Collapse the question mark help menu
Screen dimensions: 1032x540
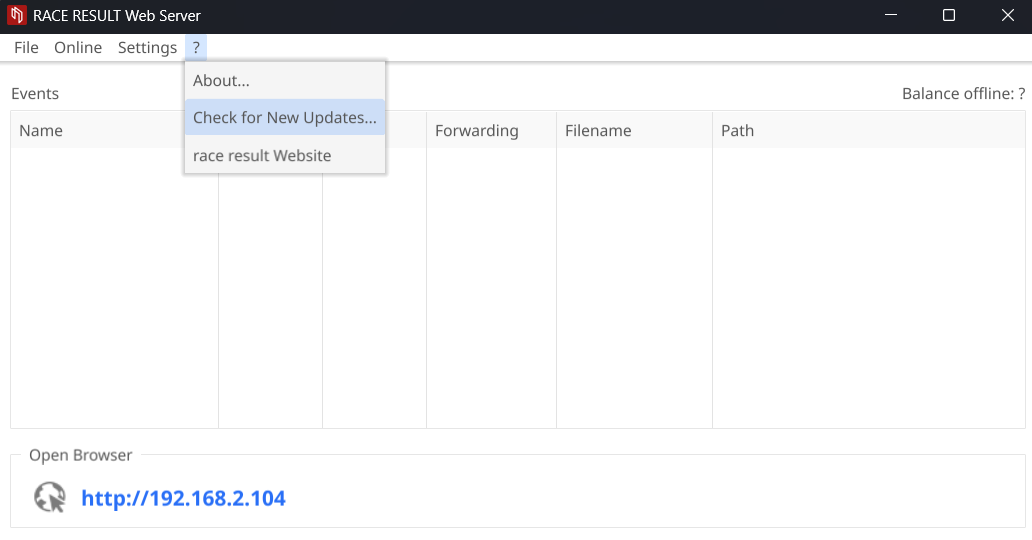pyautogui.click(x=196, y=48)
